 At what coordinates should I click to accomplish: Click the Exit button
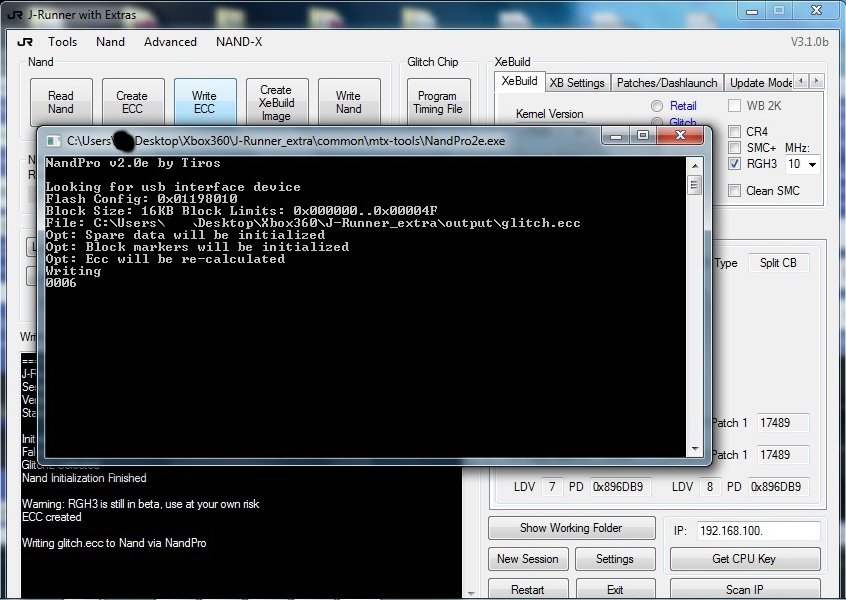pos(615,589)
